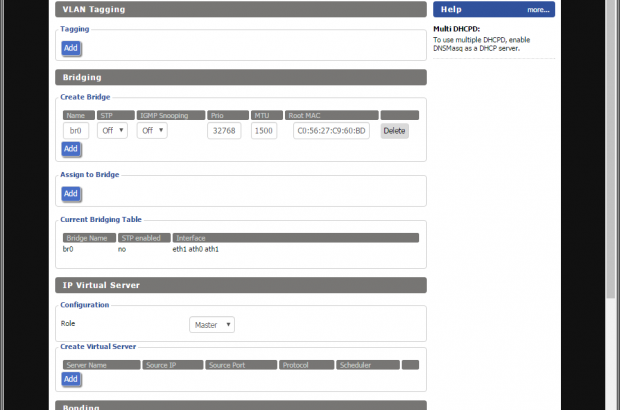Click Add button in Assign to Bridge
Viewport: 620px width, 410px height.
pyautogui.click(x=70, y=194)
